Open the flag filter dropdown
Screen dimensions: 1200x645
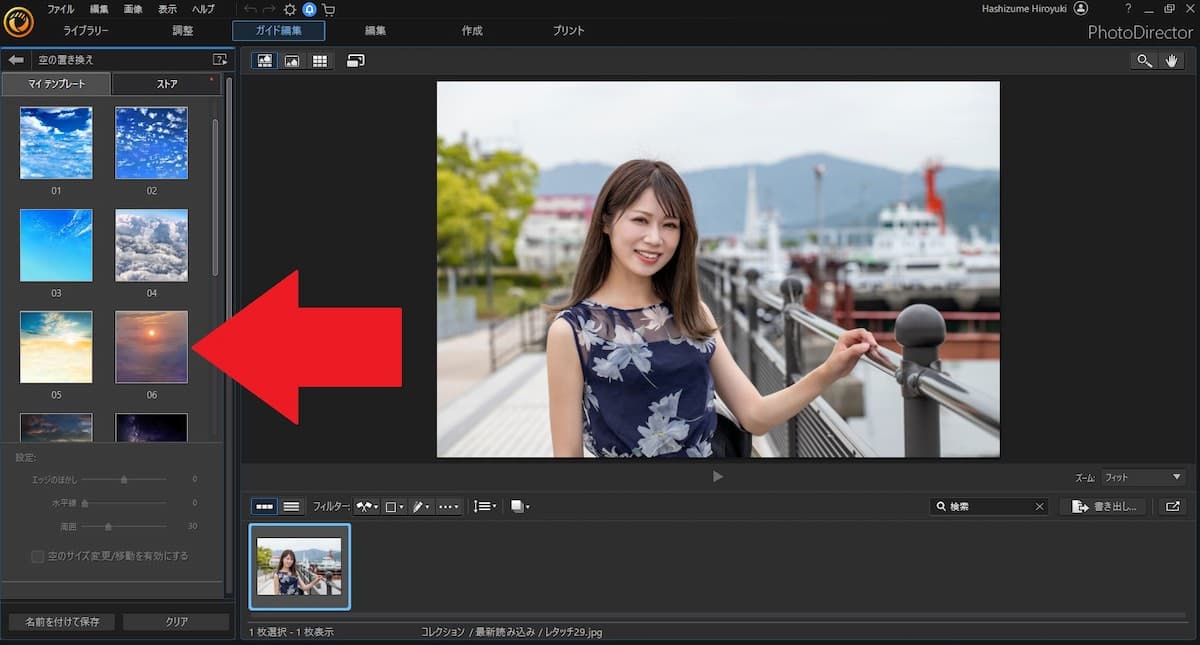(x=366, y=507)
